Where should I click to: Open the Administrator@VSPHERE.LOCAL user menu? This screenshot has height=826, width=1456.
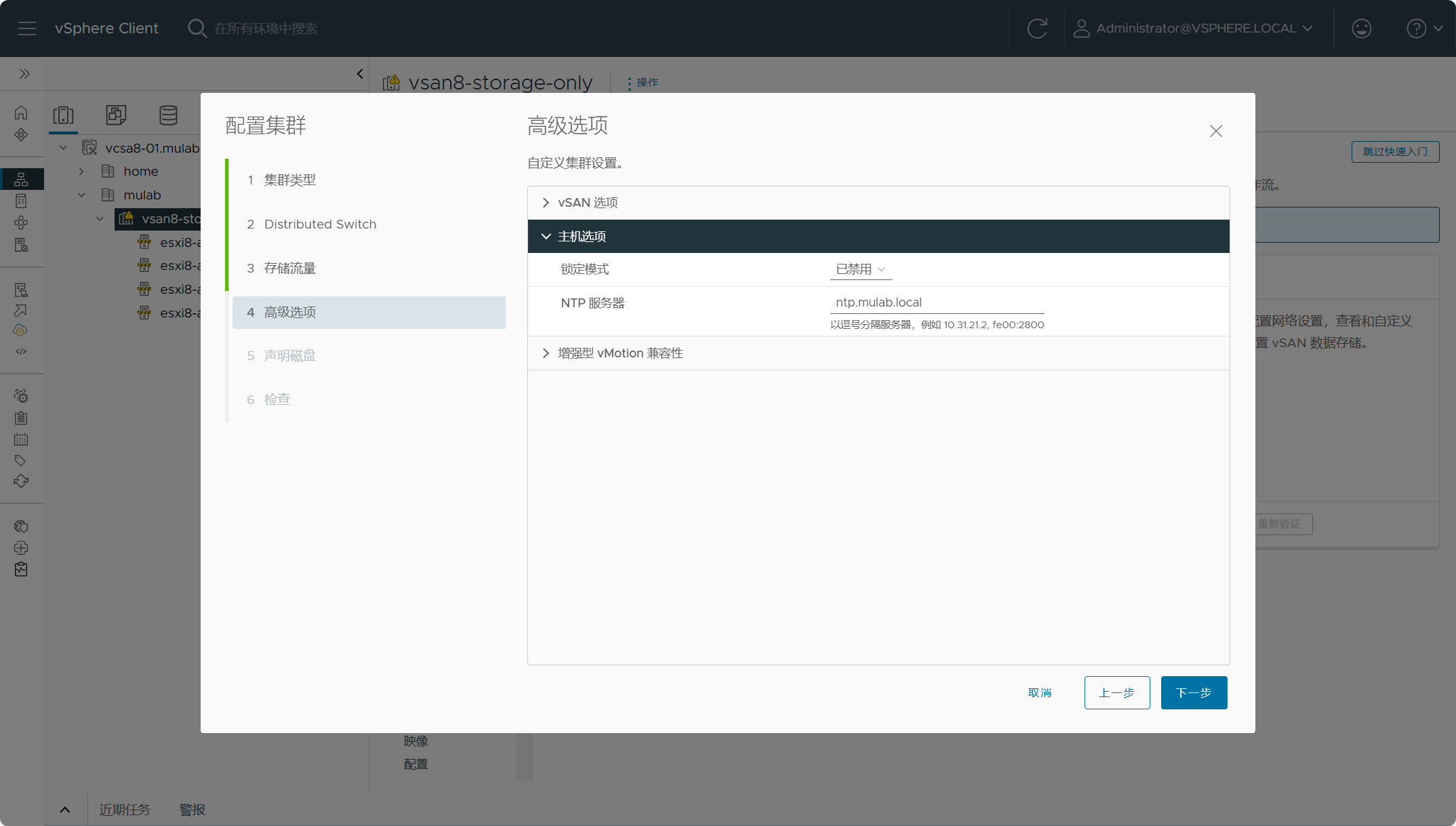tap(1194, 28)
